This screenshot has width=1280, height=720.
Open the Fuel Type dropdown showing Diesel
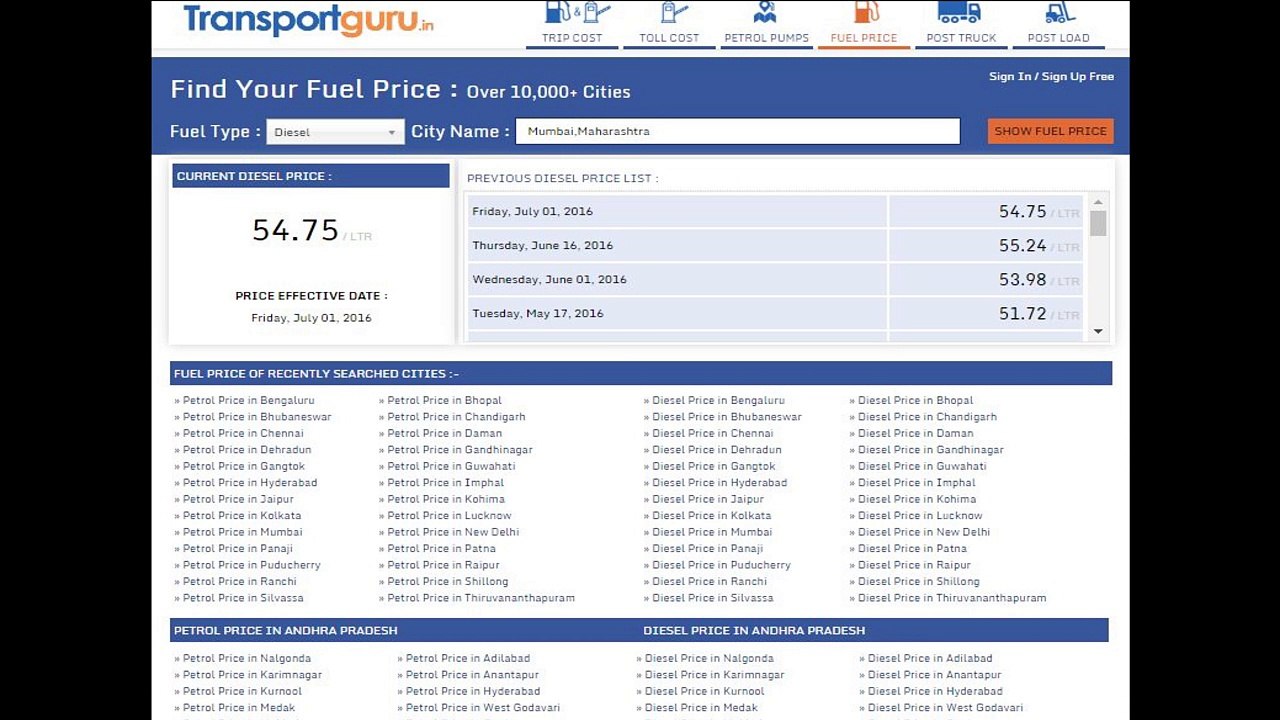(335, 132)
